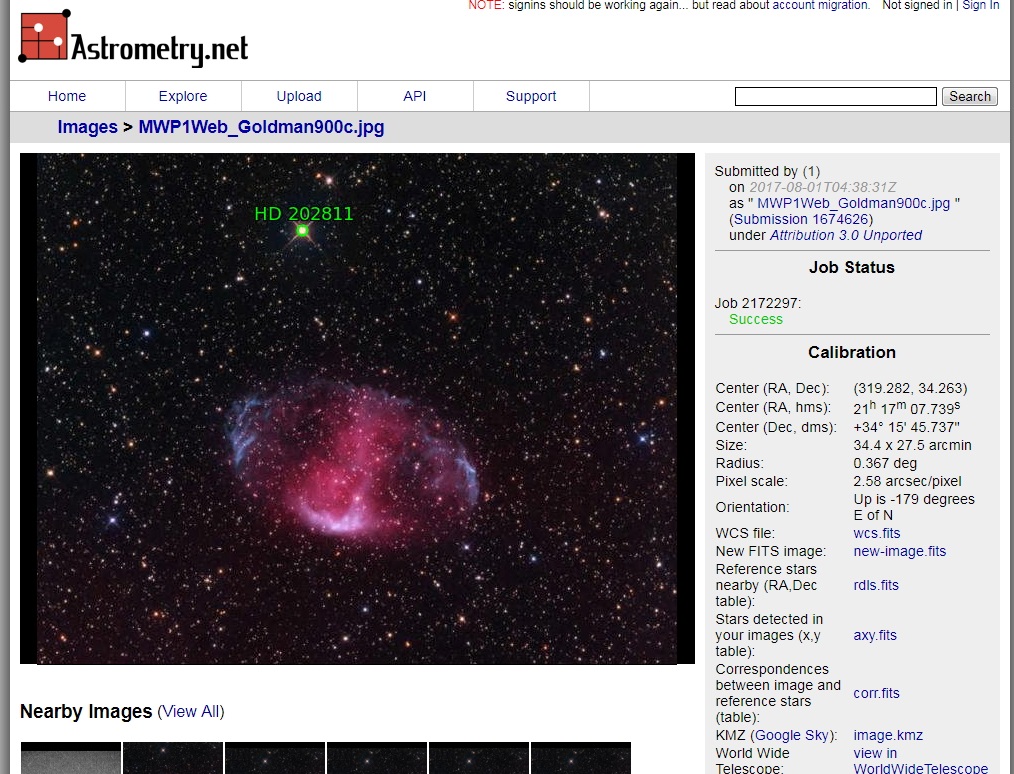Open Attribution 3.0 Unported license link
Viewport: 1014px width, 774px height.
pyautogui.click(x=846, y=235)
